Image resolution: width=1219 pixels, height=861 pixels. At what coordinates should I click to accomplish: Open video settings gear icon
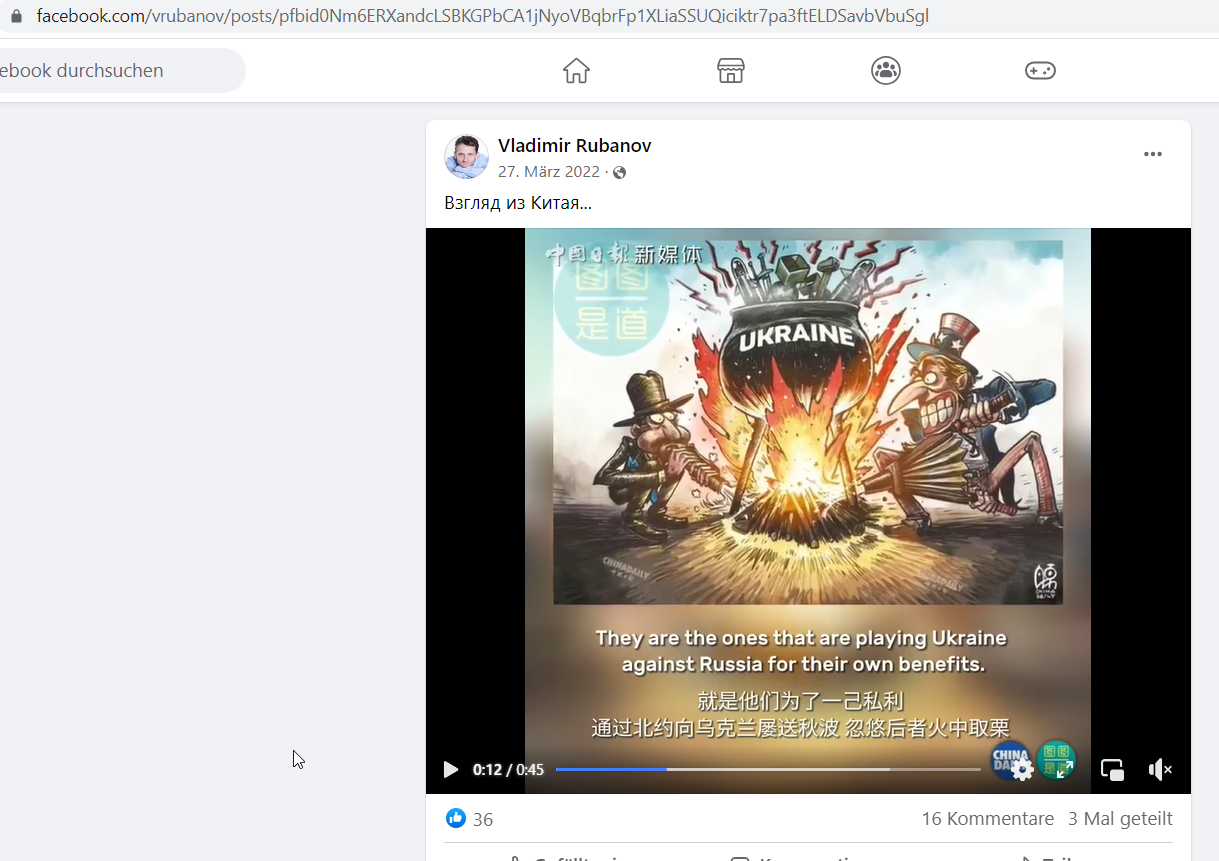pyautogui.click(x=1022, y=769)
